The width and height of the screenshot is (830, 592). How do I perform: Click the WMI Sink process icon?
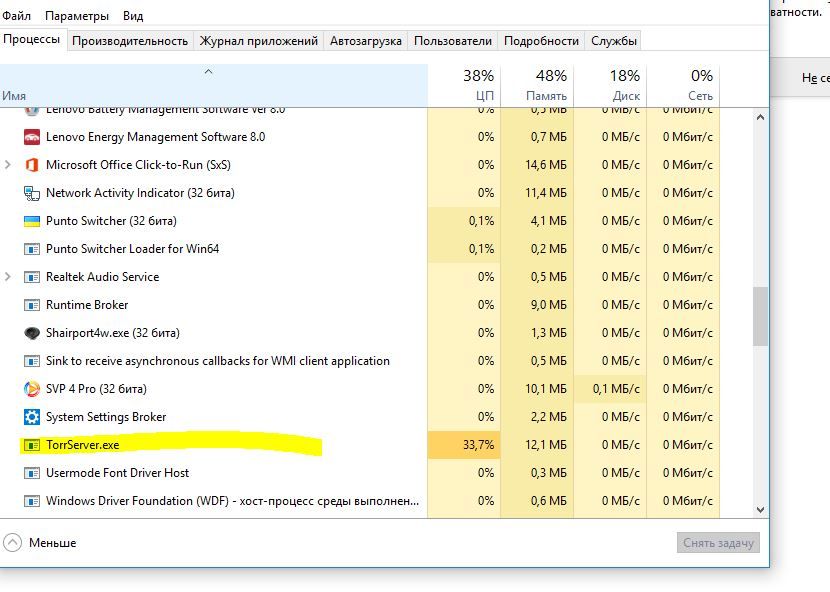(32, 362)
